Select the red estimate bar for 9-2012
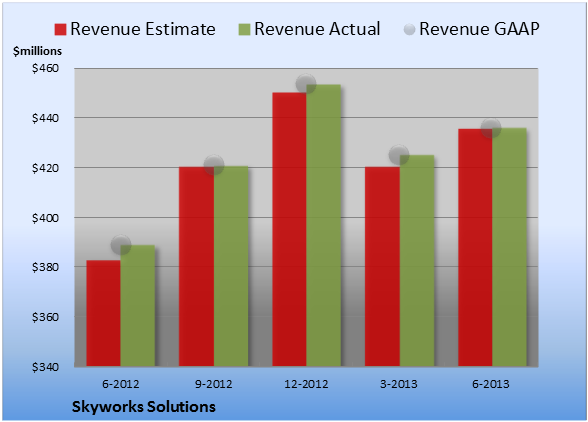Viewport: 588px width, 422px height. pos(196,266)
